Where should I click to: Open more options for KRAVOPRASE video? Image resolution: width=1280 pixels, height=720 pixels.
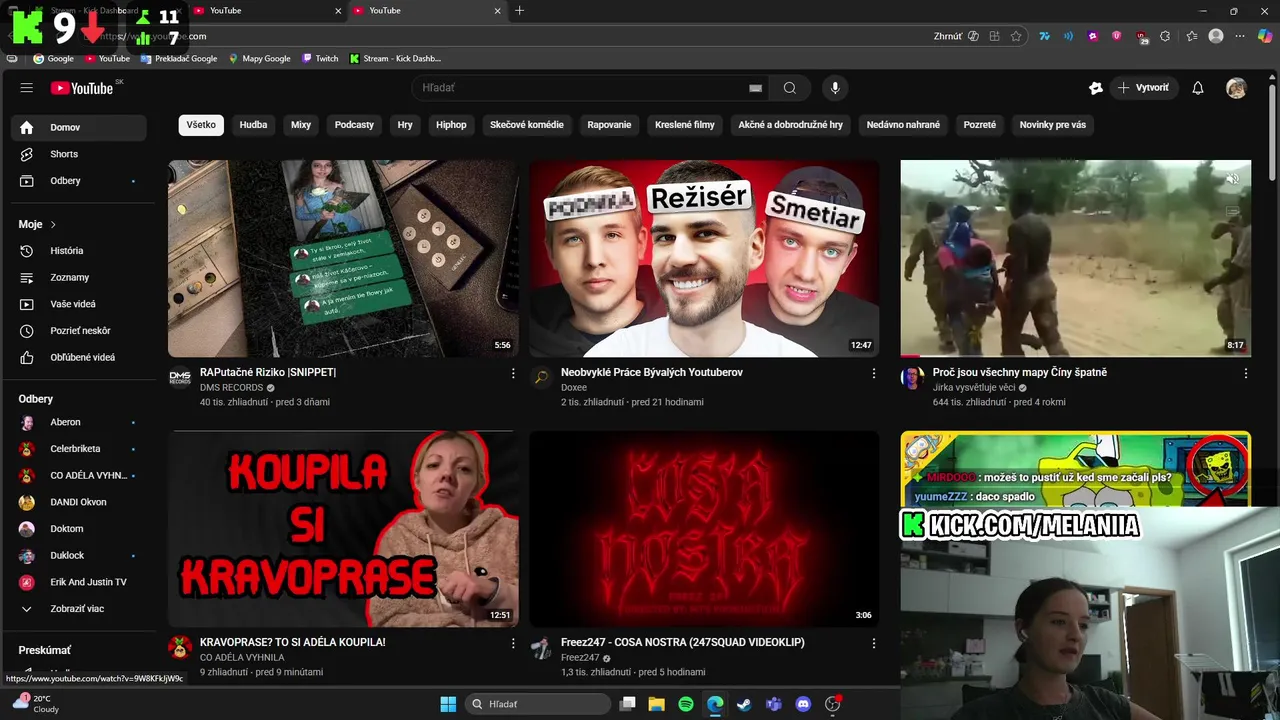[x=513, y=643]
